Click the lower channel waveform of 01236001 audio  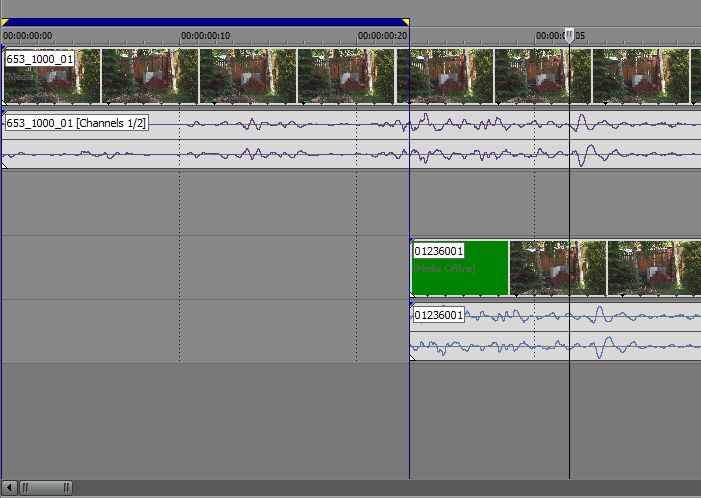pyautogui.click(x=560, y=347)
